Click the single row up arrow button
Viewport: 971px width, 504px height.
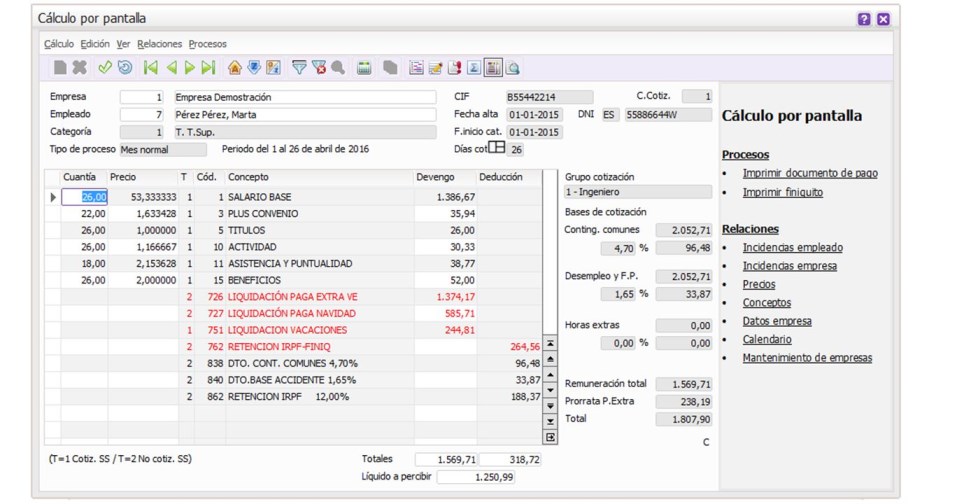point(550,375)
